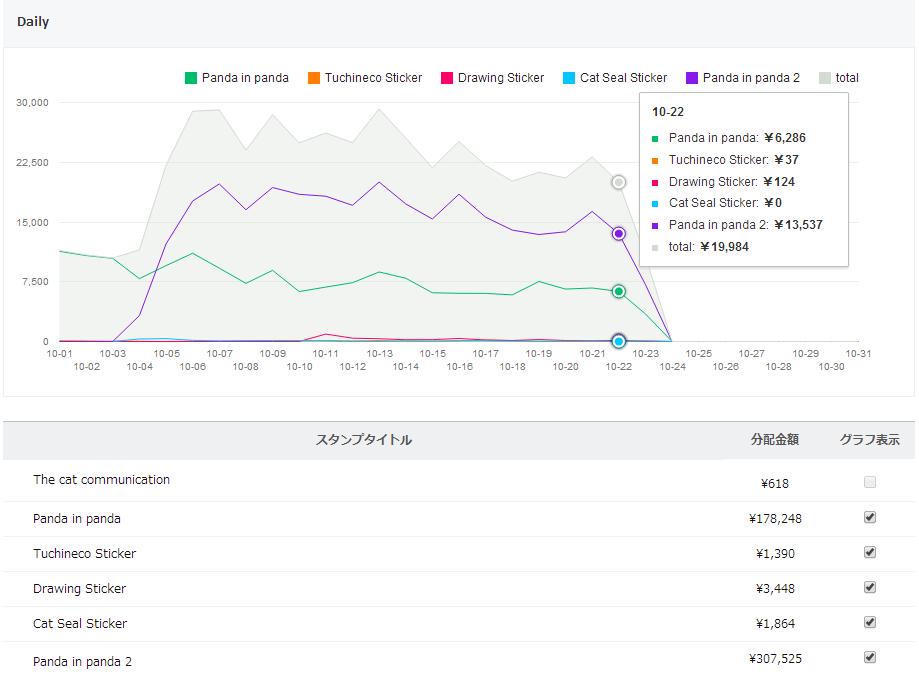
Task: Click the blue Cat Seal Sticker legend swatch
Action: (x=569, y=78)
